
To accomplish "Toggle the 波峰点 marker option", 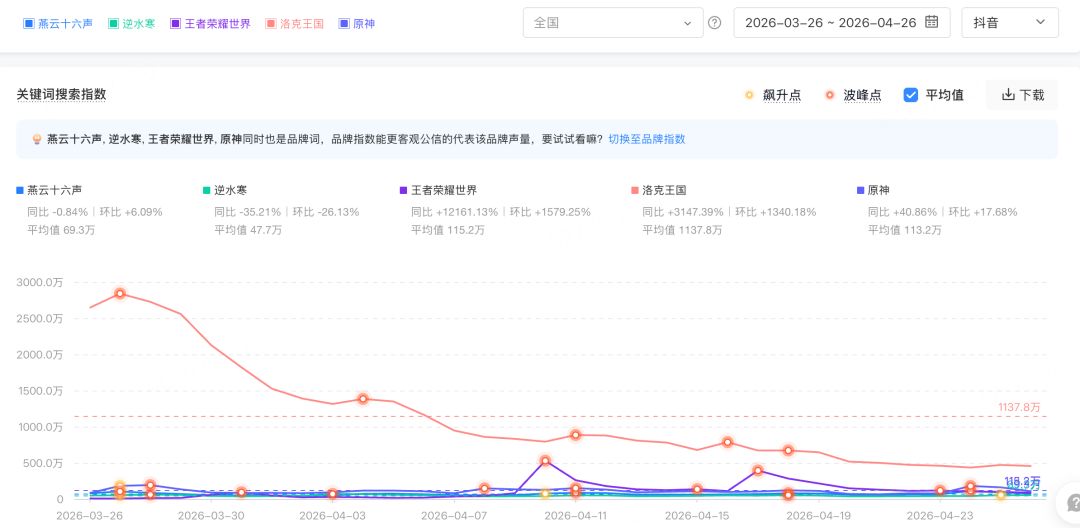I will 853,95.
